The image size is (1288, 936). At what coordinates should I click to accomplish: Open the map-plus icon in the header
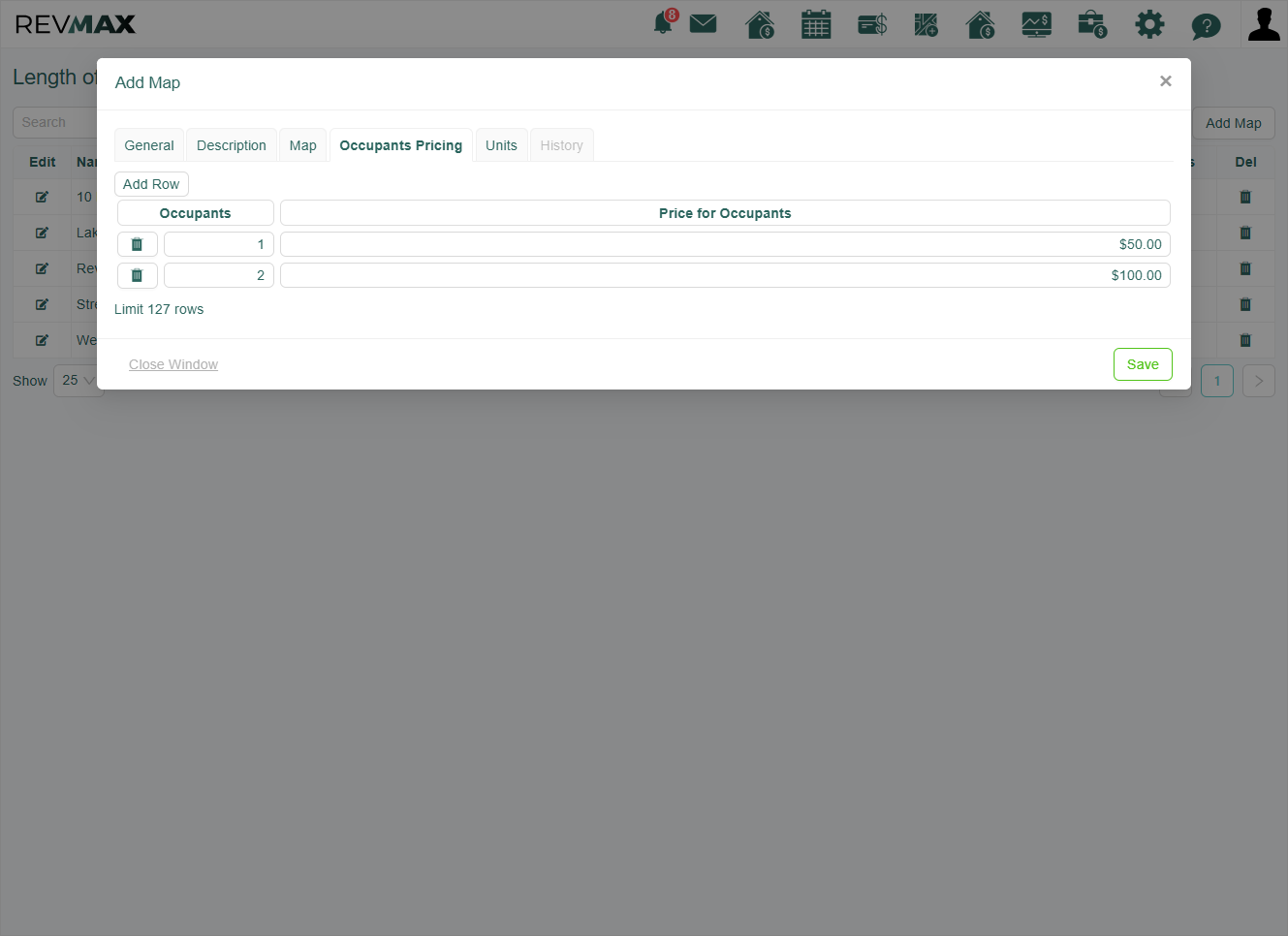[927, 24]
